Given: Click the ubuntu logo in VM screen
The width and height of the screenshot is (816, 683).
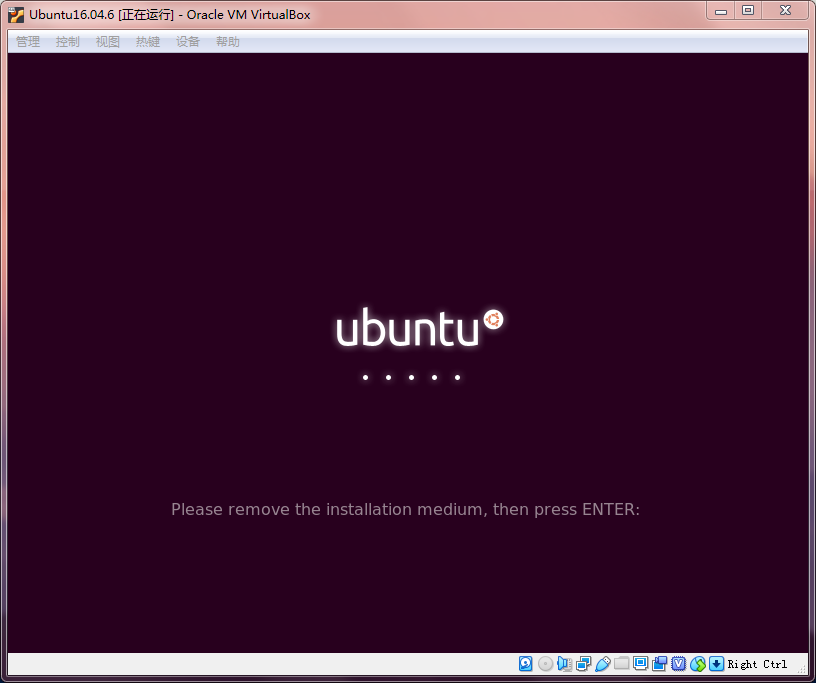Looking at the screenshot, I should click(419, 327).
